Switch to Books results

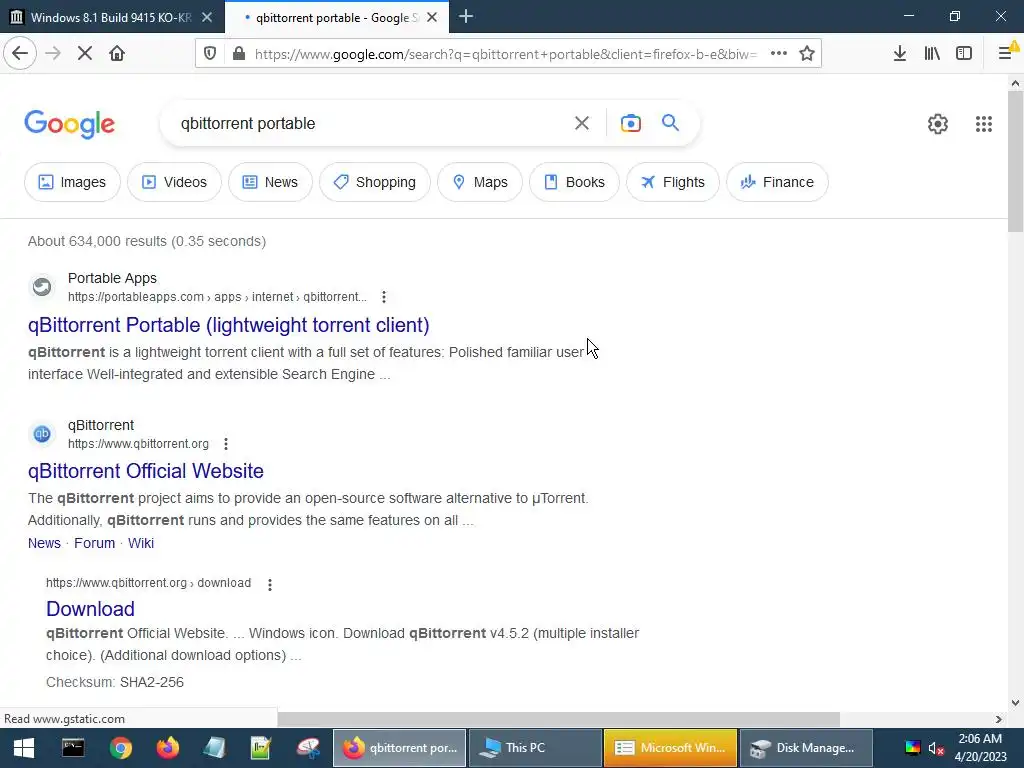click(575, 182)
